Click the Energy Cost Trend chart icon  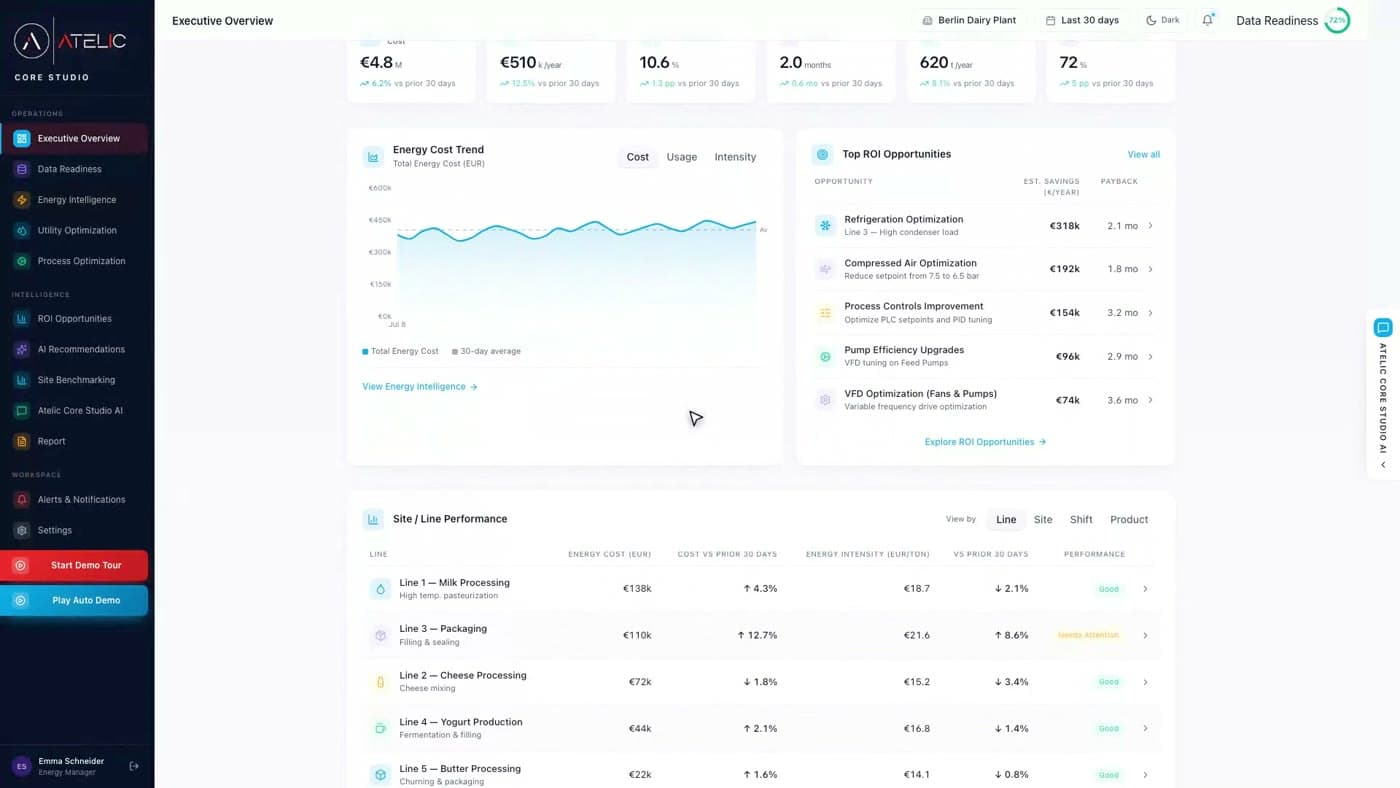point(373,157)
